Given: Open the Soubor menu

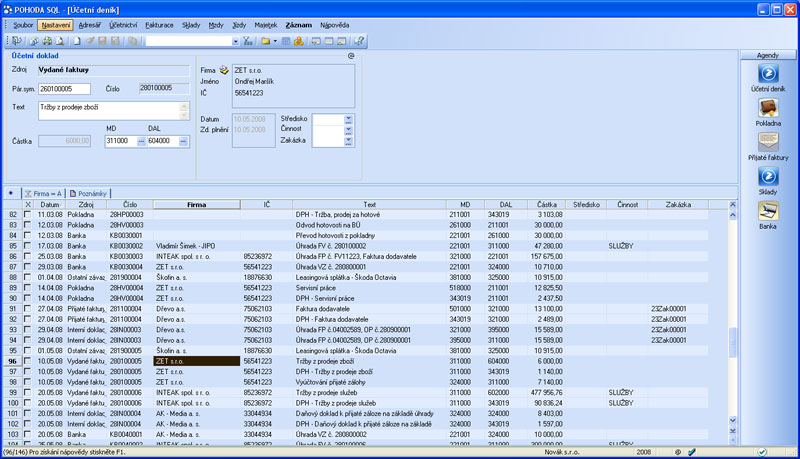Looking at the screenshot, I should (23, 25).
